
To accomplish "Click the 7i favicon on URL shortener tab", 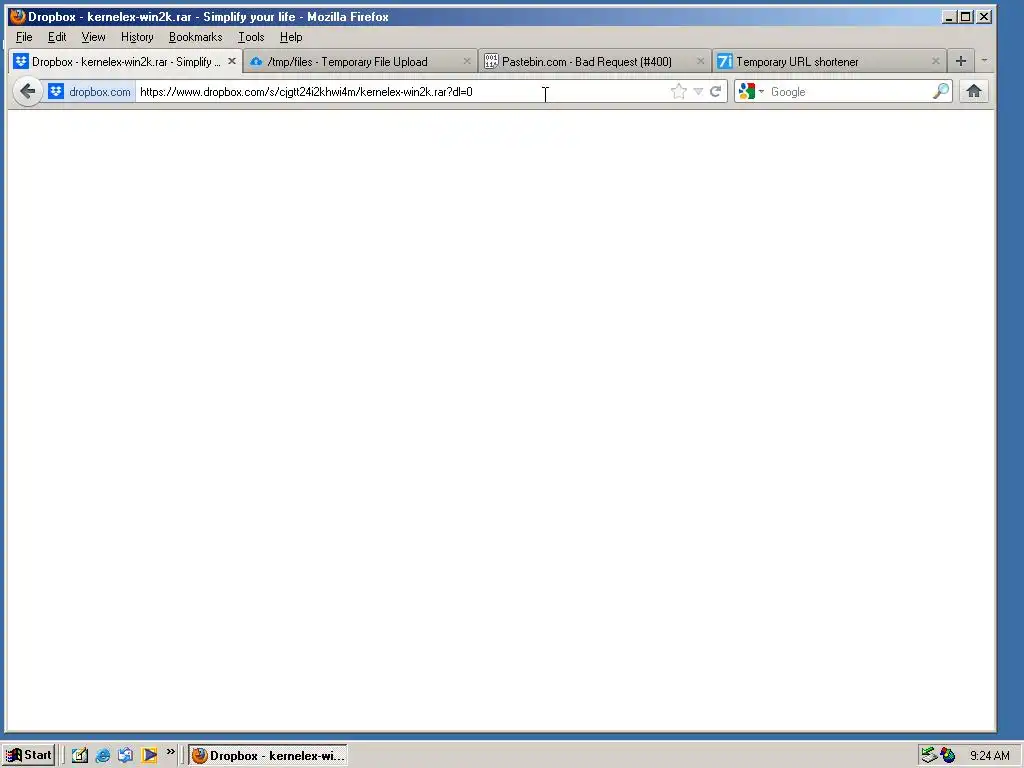I will click(x=724, y=61).
